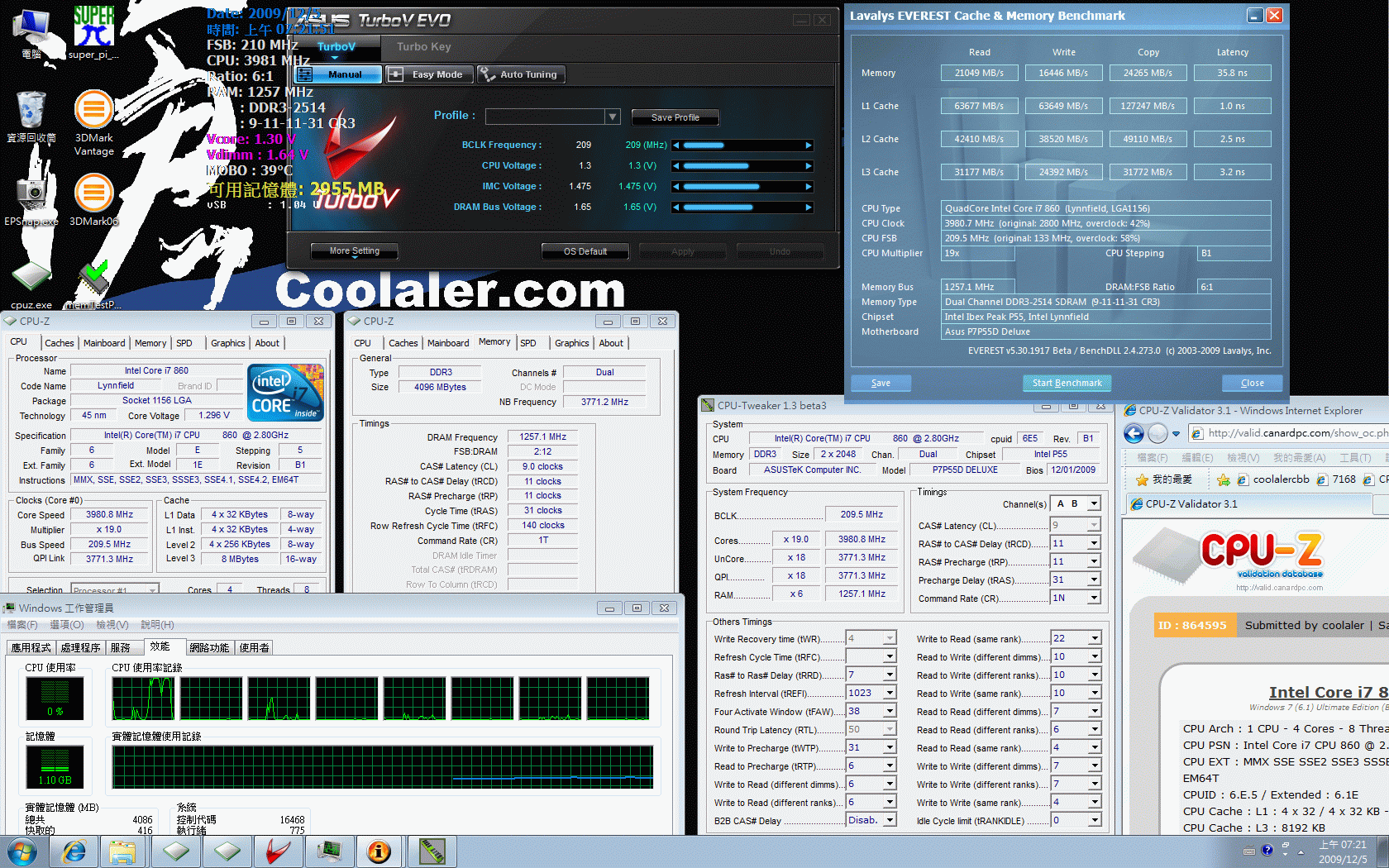Open Windows Explorer folder taskbar icon
Image resolution: width=1389 pixels, height=868 pixels.
point(122,851)
